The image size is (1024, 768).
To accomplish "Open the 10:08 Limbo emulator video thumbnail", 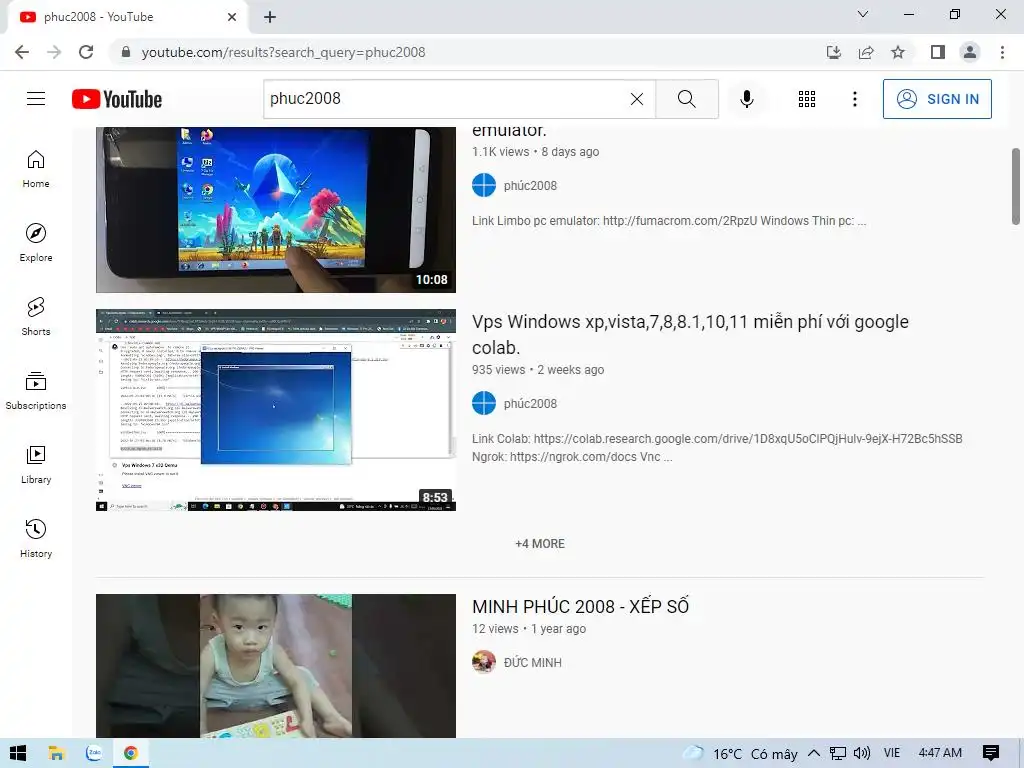I will 276,209.
